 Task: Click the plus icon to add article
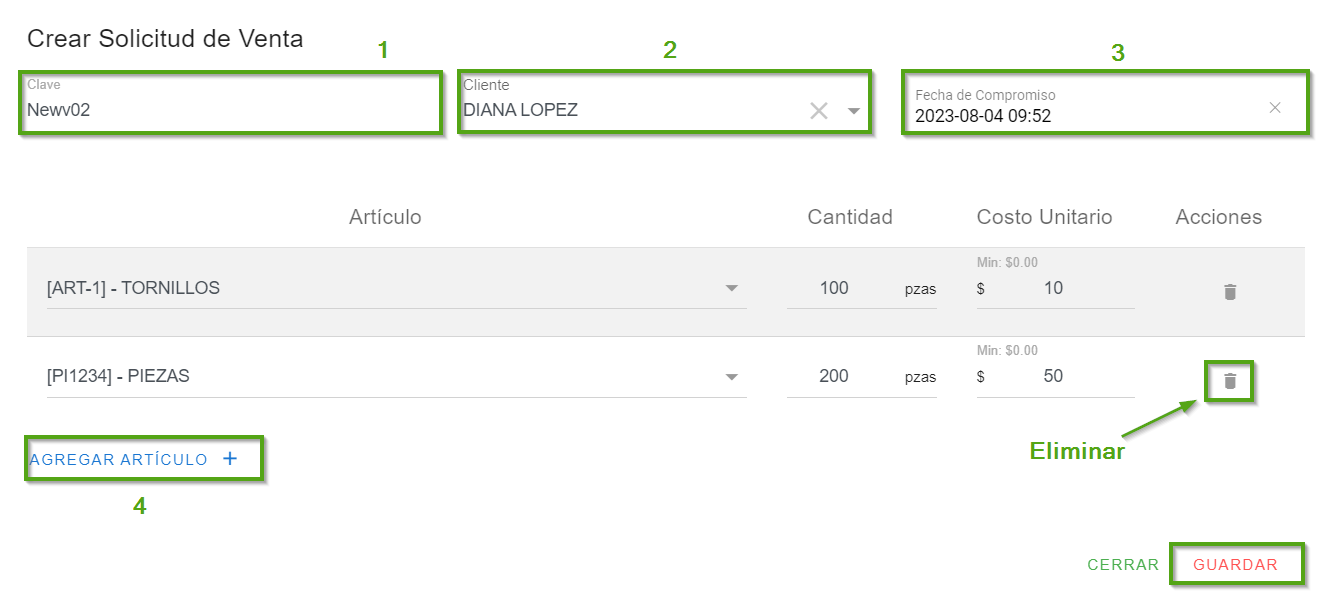tap(230, 459)
